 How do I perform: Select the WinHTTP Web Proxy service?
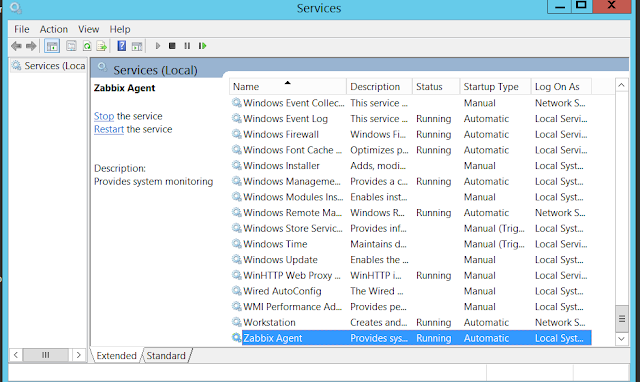pyautogui.click(x=410, y=275)
